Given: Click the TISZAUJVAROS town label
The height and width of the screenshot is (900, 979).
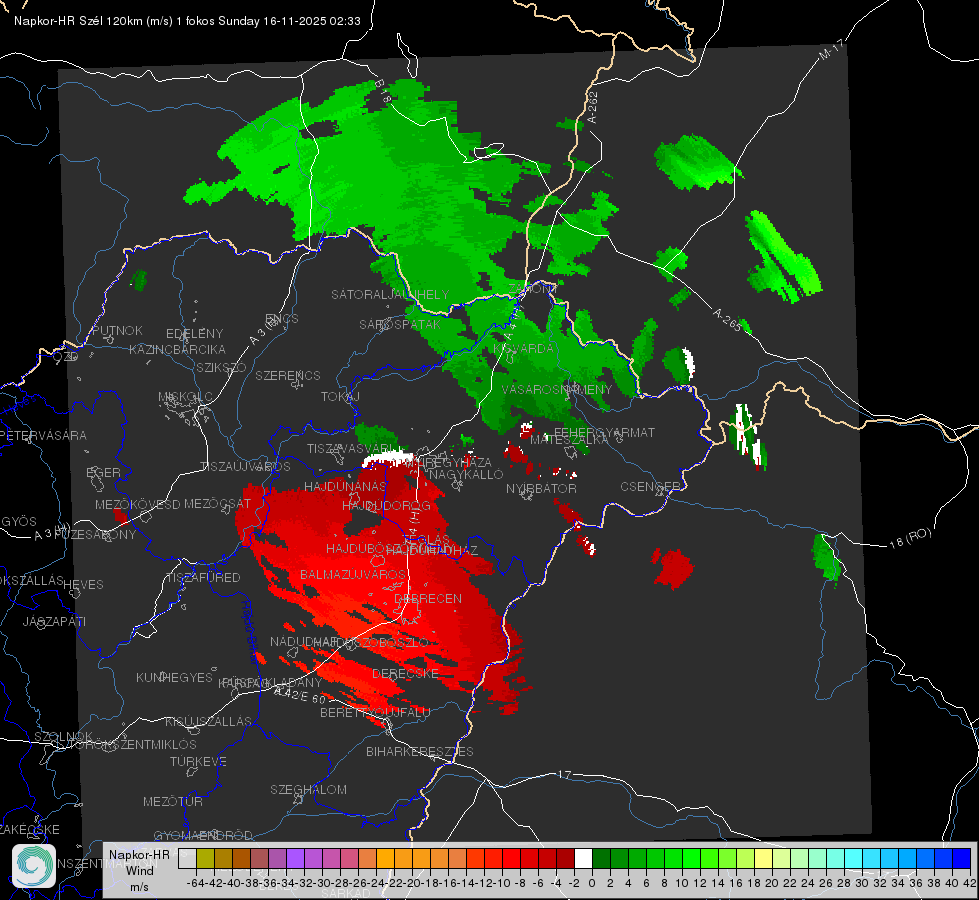Looking at the screenshot, I should (245, 467).
